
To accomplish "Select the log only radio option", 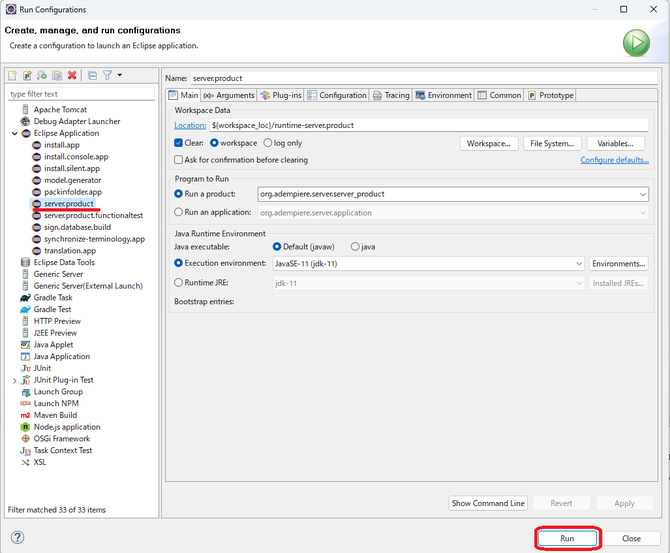I will click(267, 143).
